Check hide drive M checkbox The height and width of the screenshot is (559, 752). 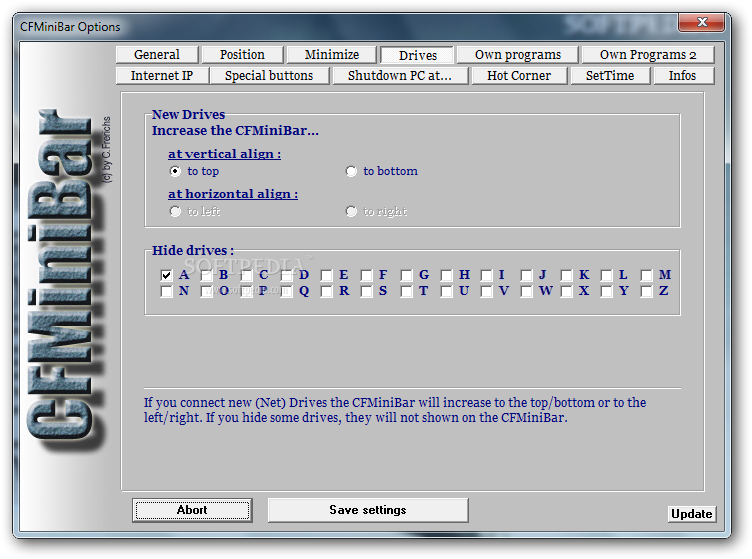tap(646, 275)
